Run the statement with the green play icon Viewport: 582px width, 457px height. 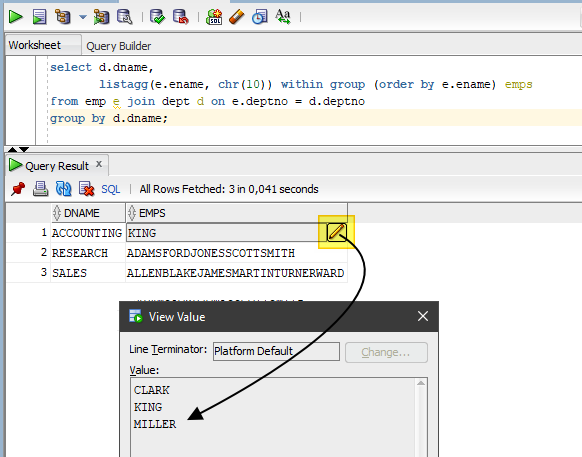[16, 17]
